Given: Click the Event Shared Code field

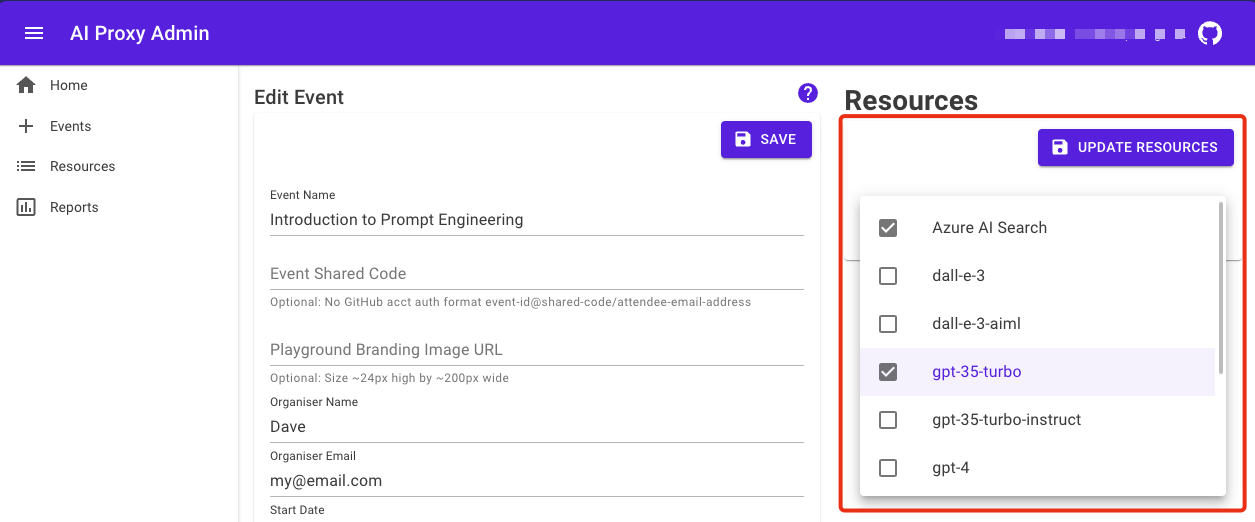Looking at the screenshot, I should [536, 274].
